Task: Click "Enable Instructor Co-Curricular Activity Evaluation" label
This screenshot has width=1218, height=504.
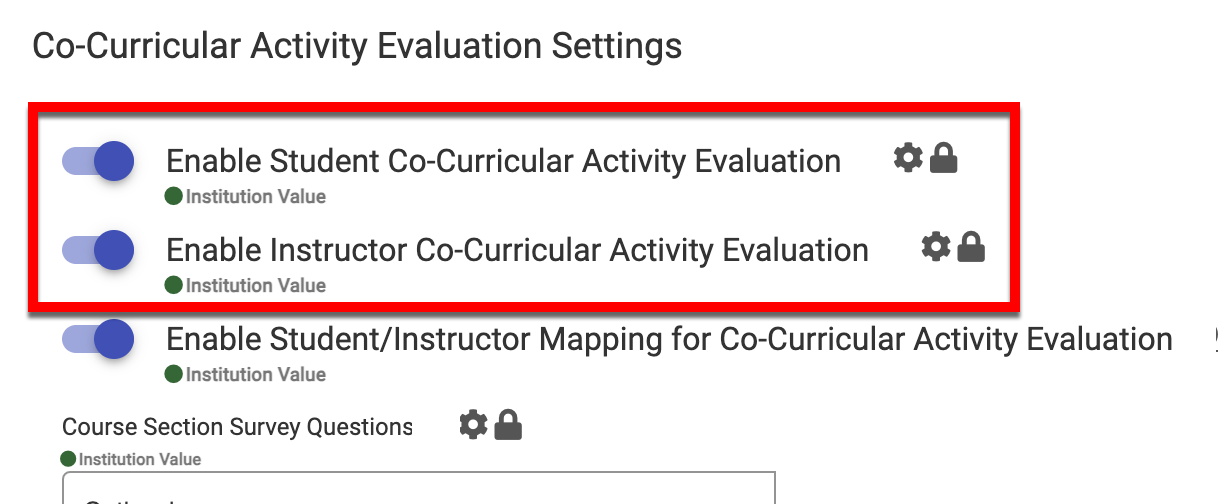Action: point(517,250)
